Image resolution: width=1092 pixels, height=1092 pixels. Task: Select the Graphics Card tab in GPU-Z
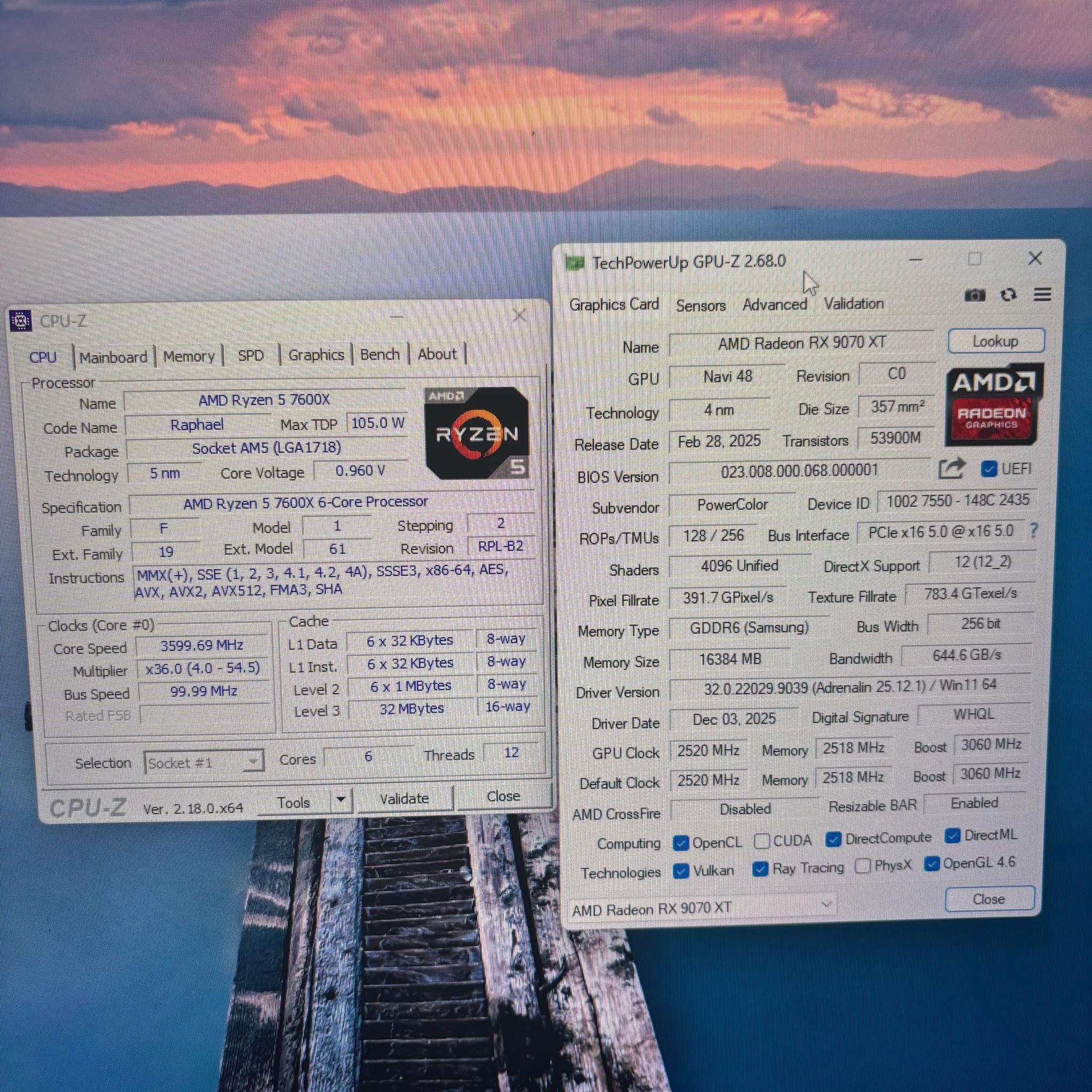point(614,304)
